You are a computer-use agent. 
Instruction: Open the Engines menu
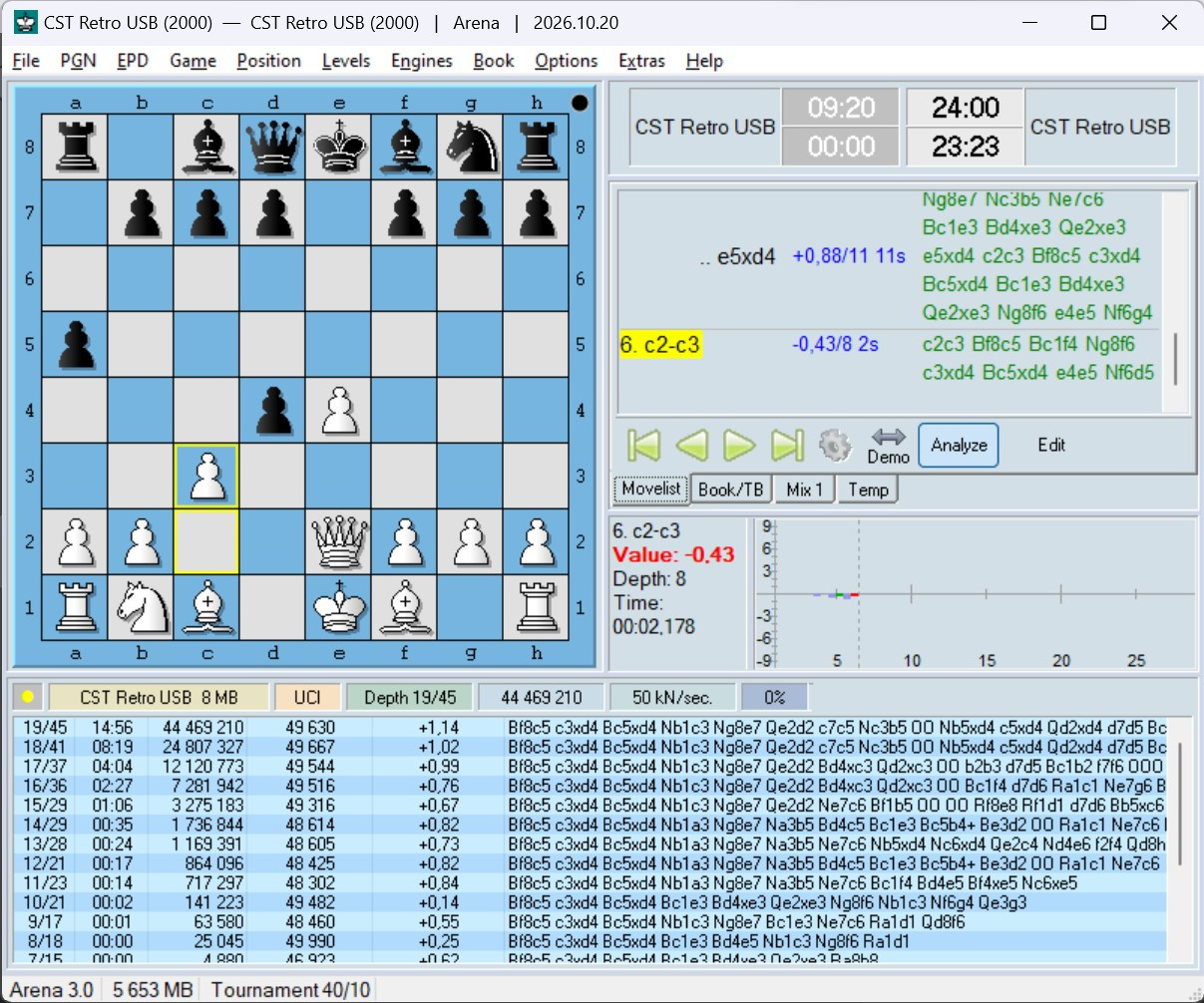click(421, 61)
